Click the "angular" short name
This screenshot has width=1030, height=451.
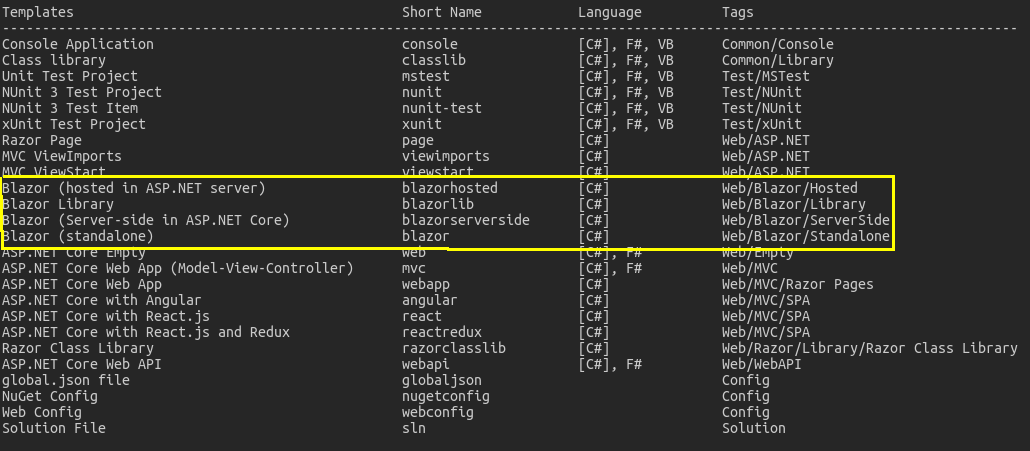click(x=430, y=300)
